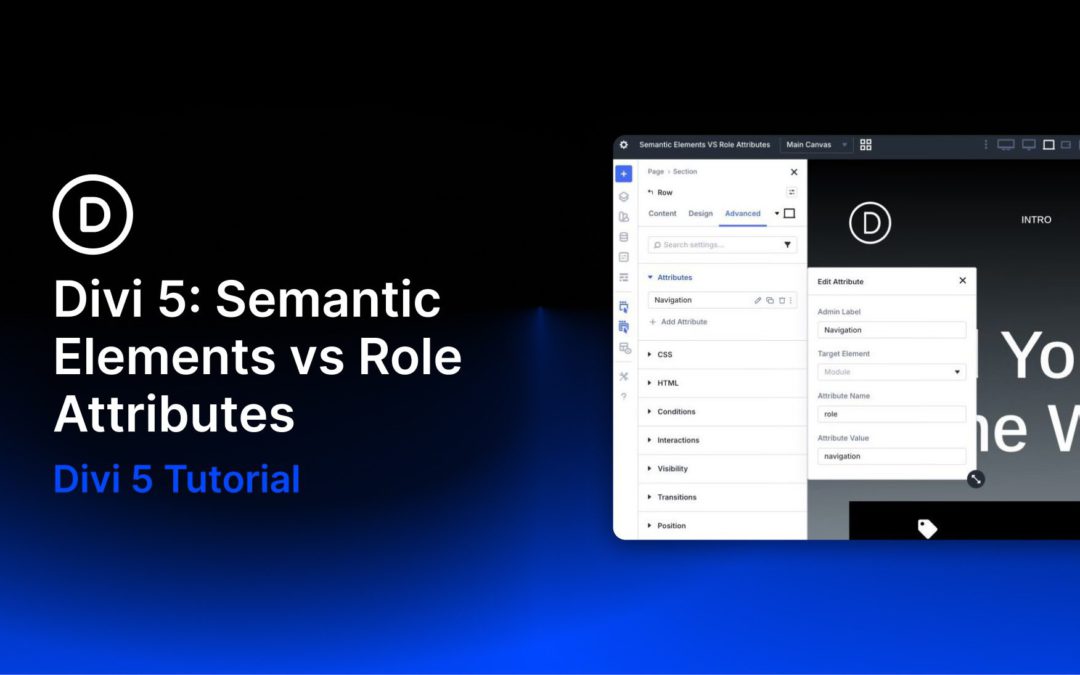Switch to the Design tab

[x=700, y=214]
